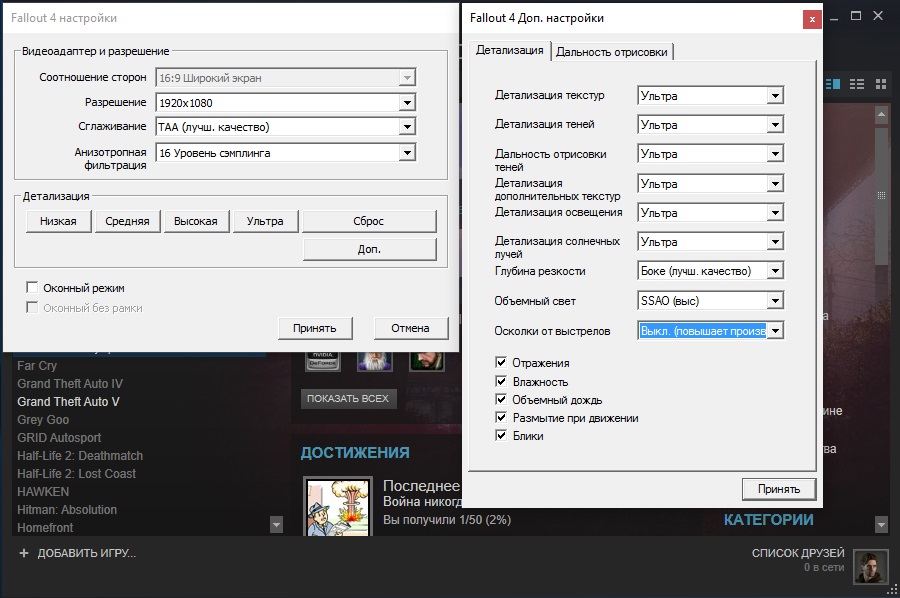
Task: Close the Fallout 4 advanced settings dialog
Action: 812,19
